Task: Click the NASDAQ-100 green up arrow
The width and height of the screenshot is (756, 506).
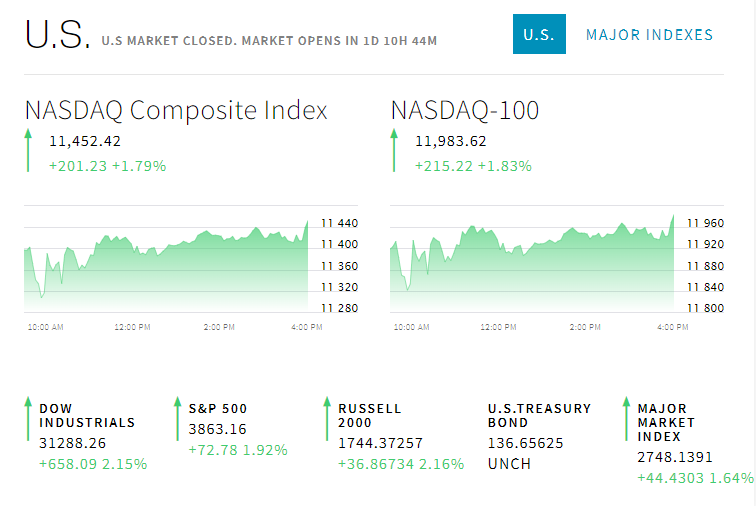Action: [395, 151]
